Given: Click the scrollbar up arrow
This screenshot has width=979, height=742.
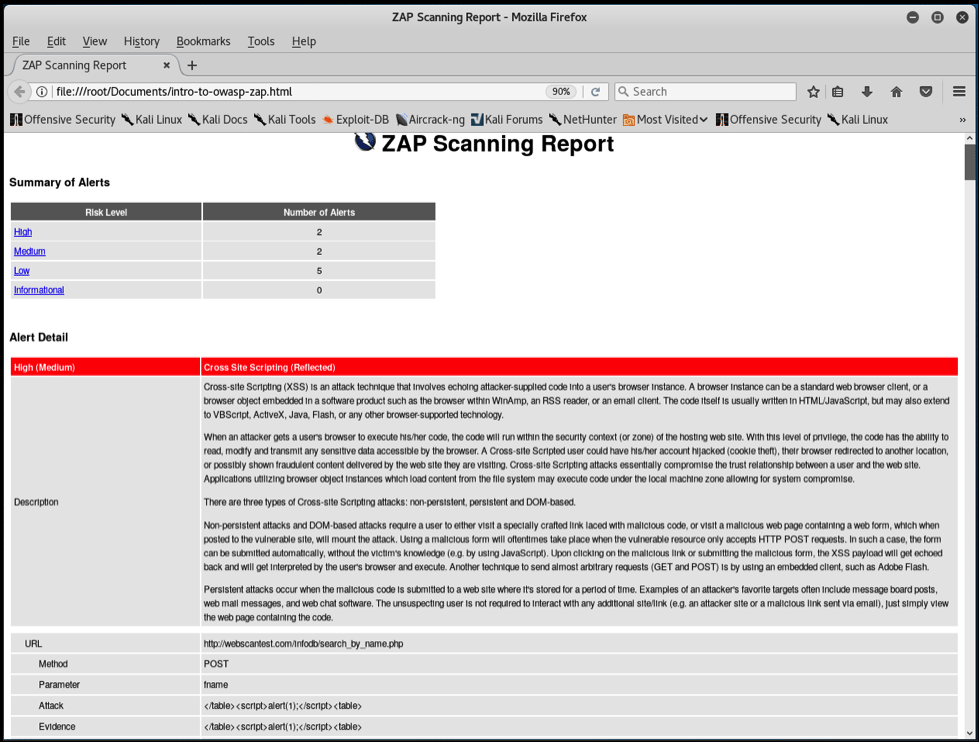Looking at the screenshot, I should pos(969,138).
